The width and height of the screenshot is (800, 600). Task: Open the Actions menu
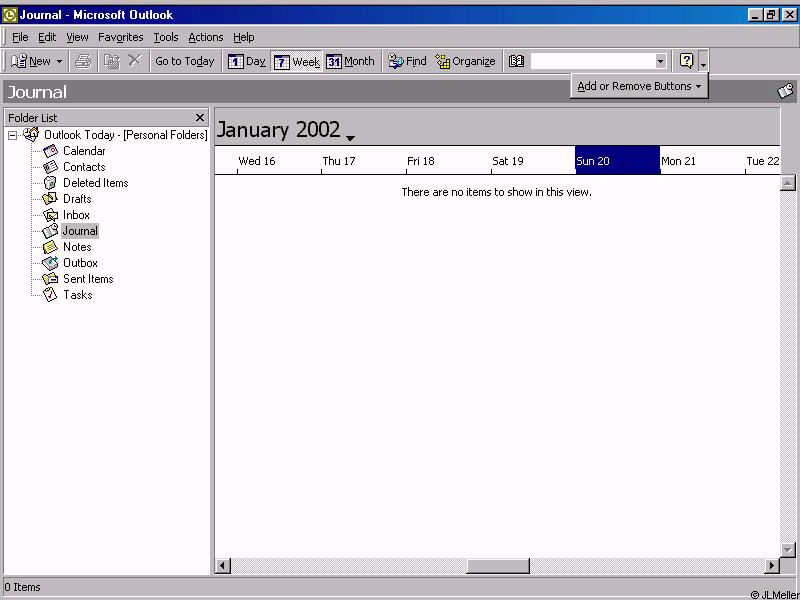pos(206,37)
